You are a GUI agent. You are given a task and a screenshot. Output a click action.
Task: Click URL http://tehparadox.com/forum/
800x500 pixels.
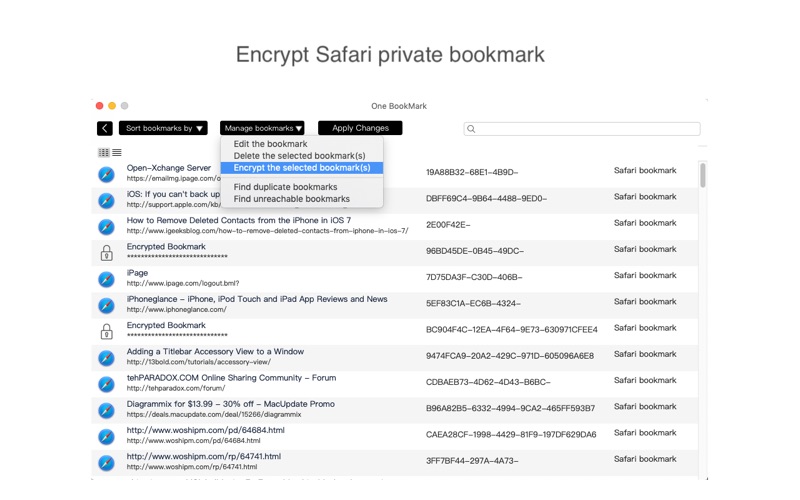(176, 388)
